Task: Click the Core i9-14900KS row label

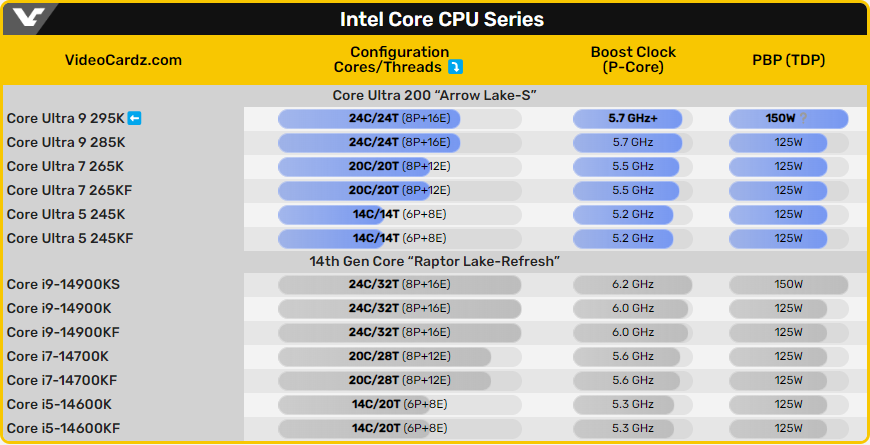Action: [63, 284]
